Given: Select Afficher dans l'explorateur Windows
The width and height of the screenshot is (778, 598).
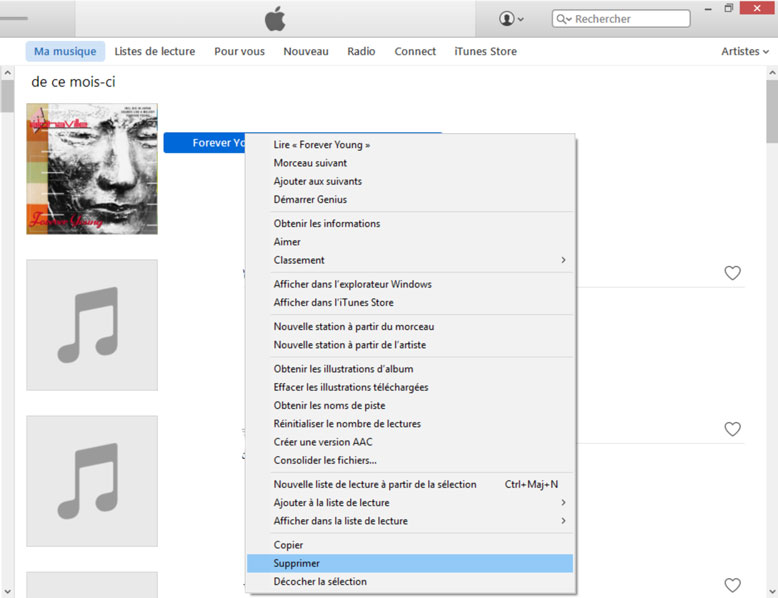Looking at the screenshot, I should point(410,284).
